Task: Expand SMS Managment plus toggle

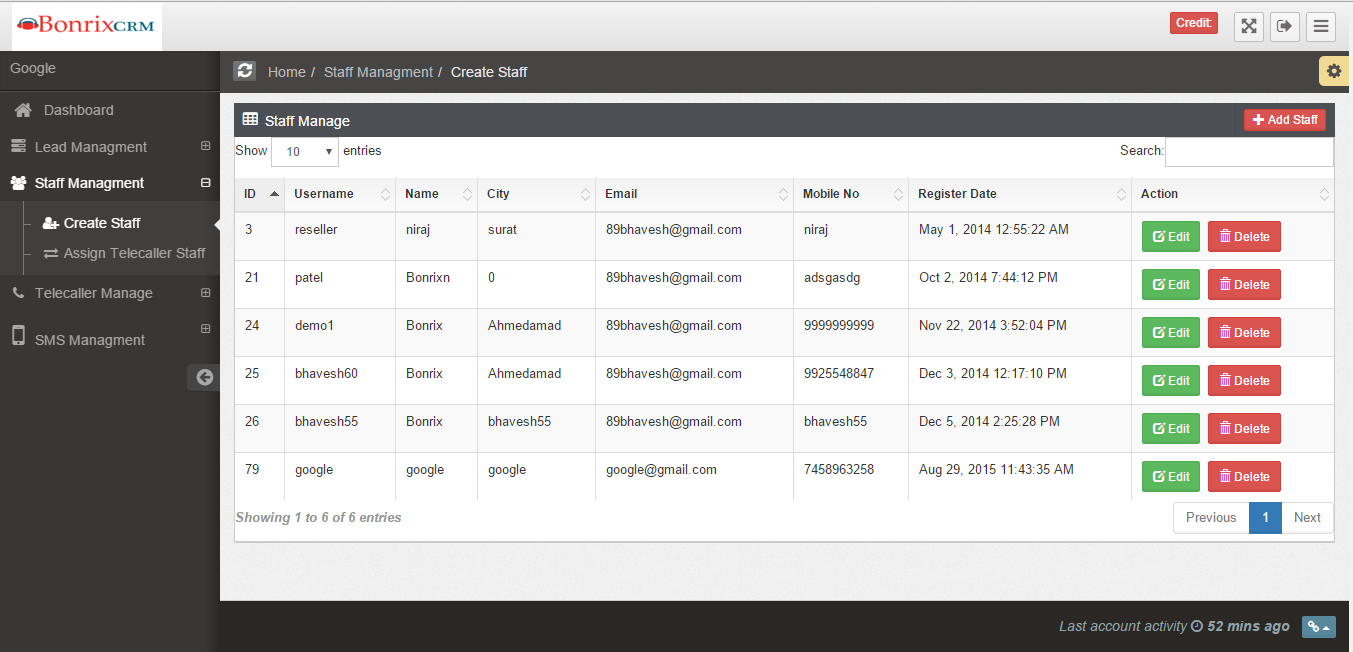Action: click(x=205, y=328)
